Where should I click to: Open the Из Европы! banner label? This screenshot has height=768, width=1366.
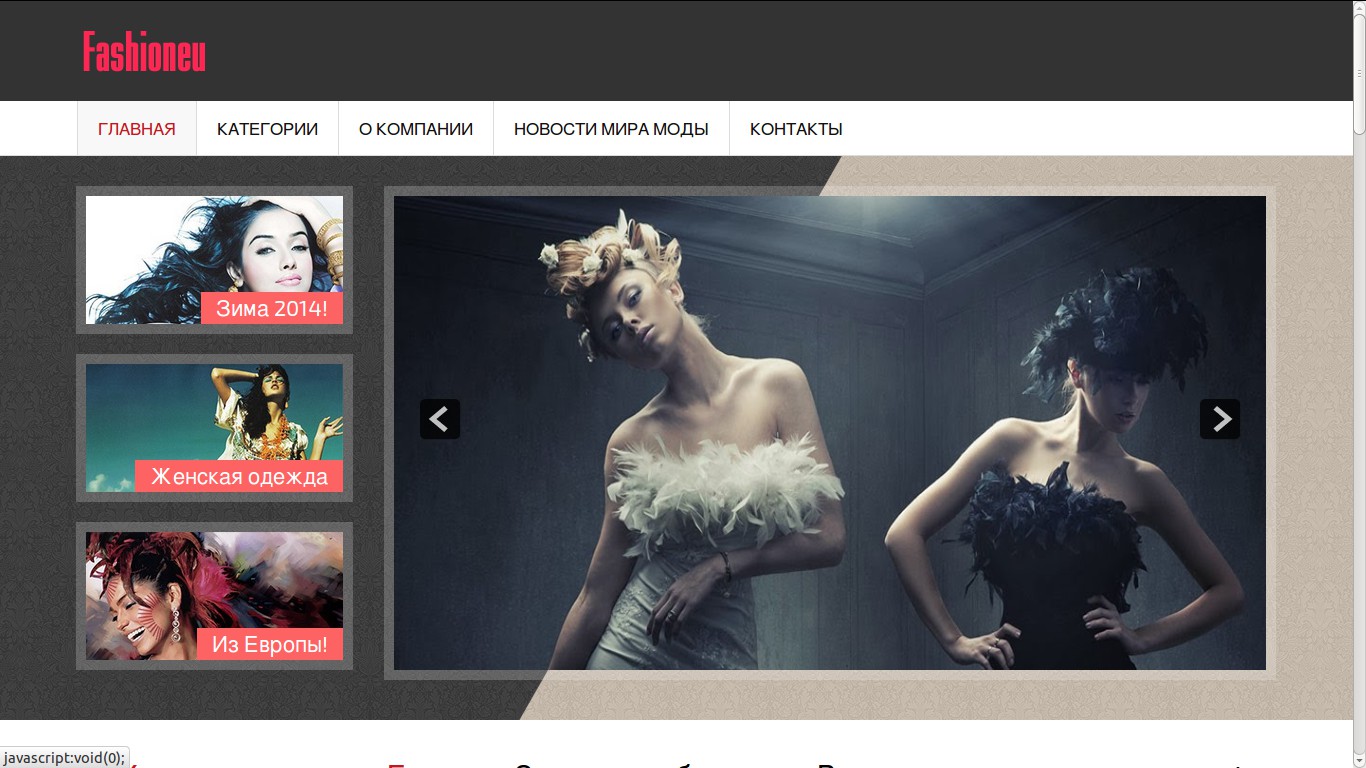pyautogui.click(x=270, y=644)
